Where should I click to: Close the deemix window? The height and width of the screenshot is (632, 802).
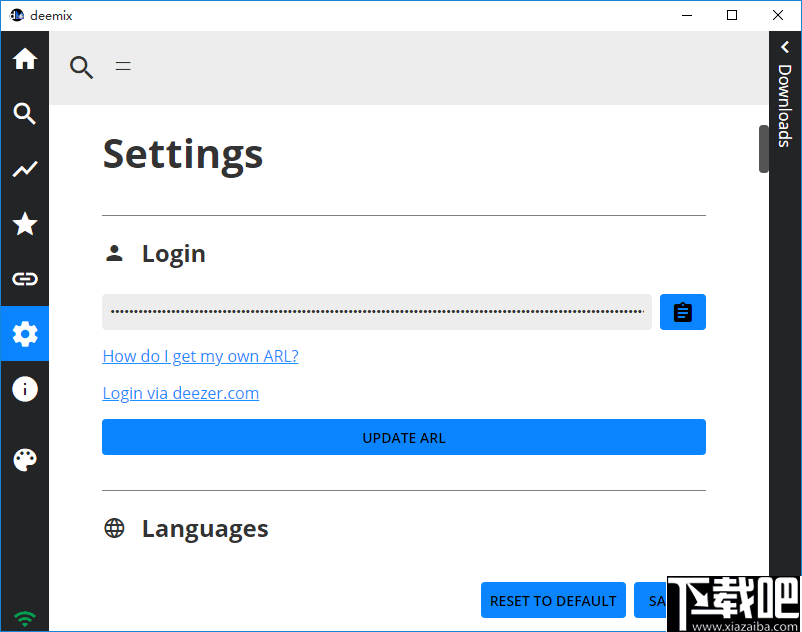click(x=777, y=15)
